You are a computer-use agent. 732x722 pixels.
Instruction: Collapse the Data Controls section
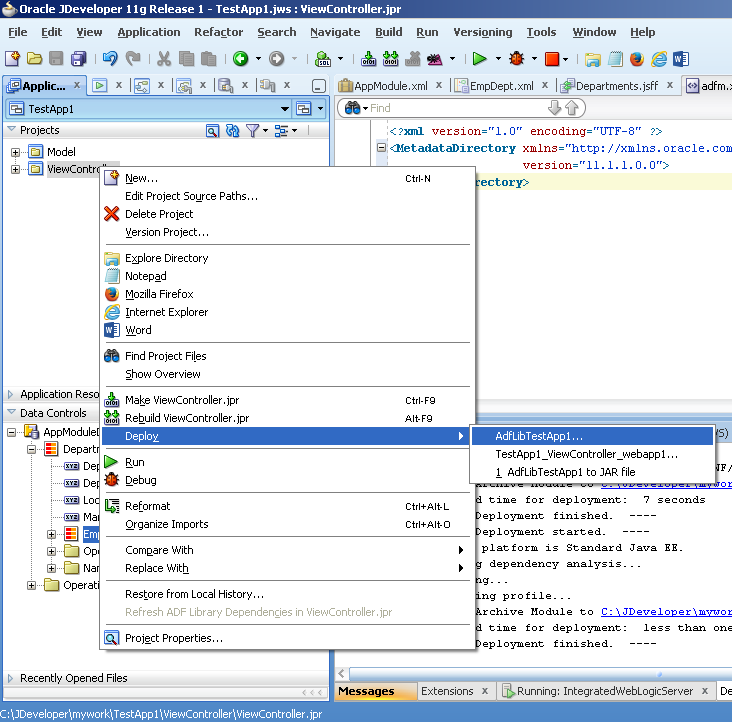click(x=11, y=413)
